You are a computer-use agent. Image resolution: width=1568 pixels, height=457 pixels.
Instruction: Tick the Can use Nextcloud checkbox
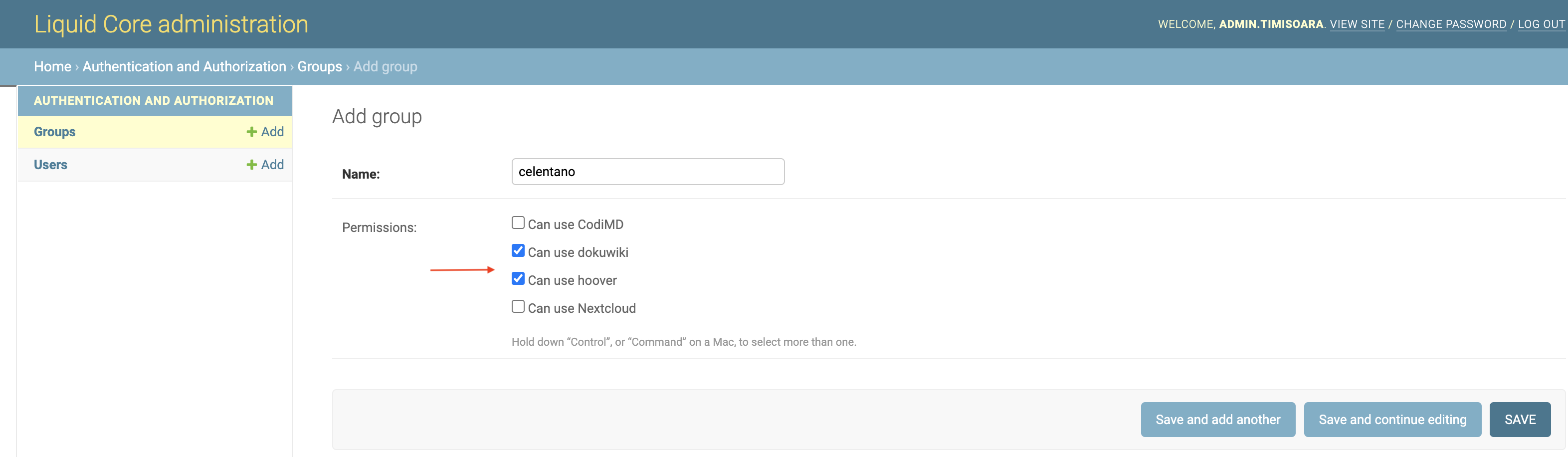518,307
